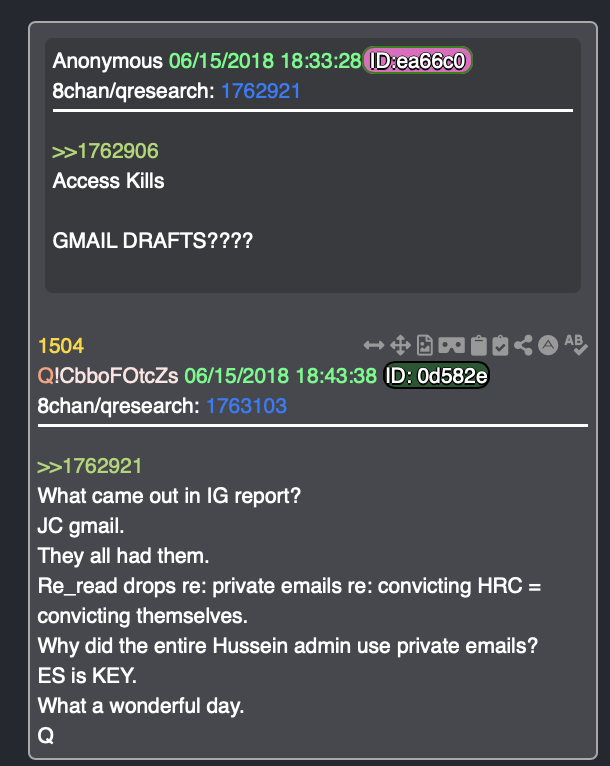Click the share icon for post 1504
This screenshot has height=766, width=610.
click(x=523, y=345)
